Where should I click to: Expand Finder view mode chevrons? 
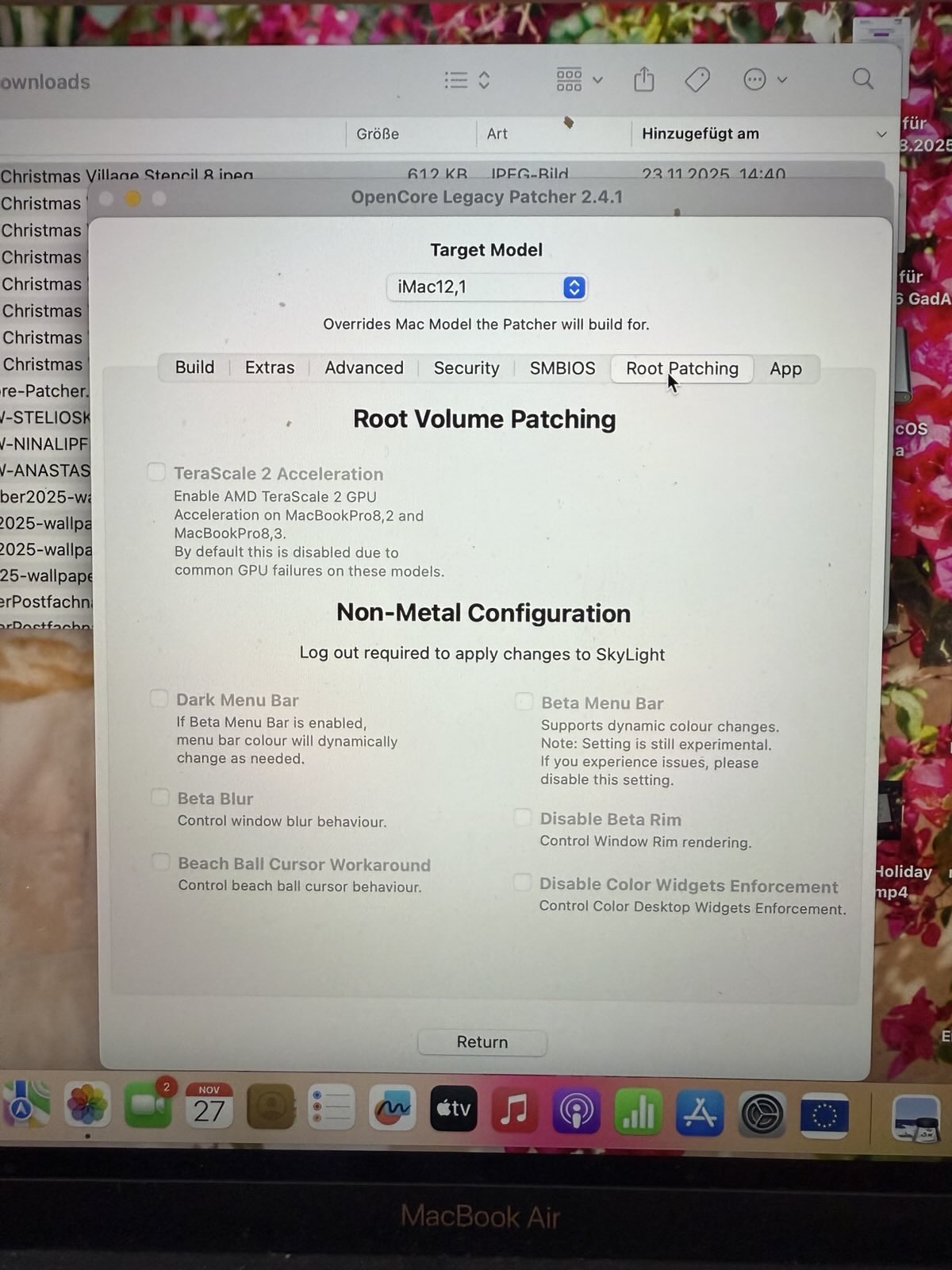pos(484,79)
